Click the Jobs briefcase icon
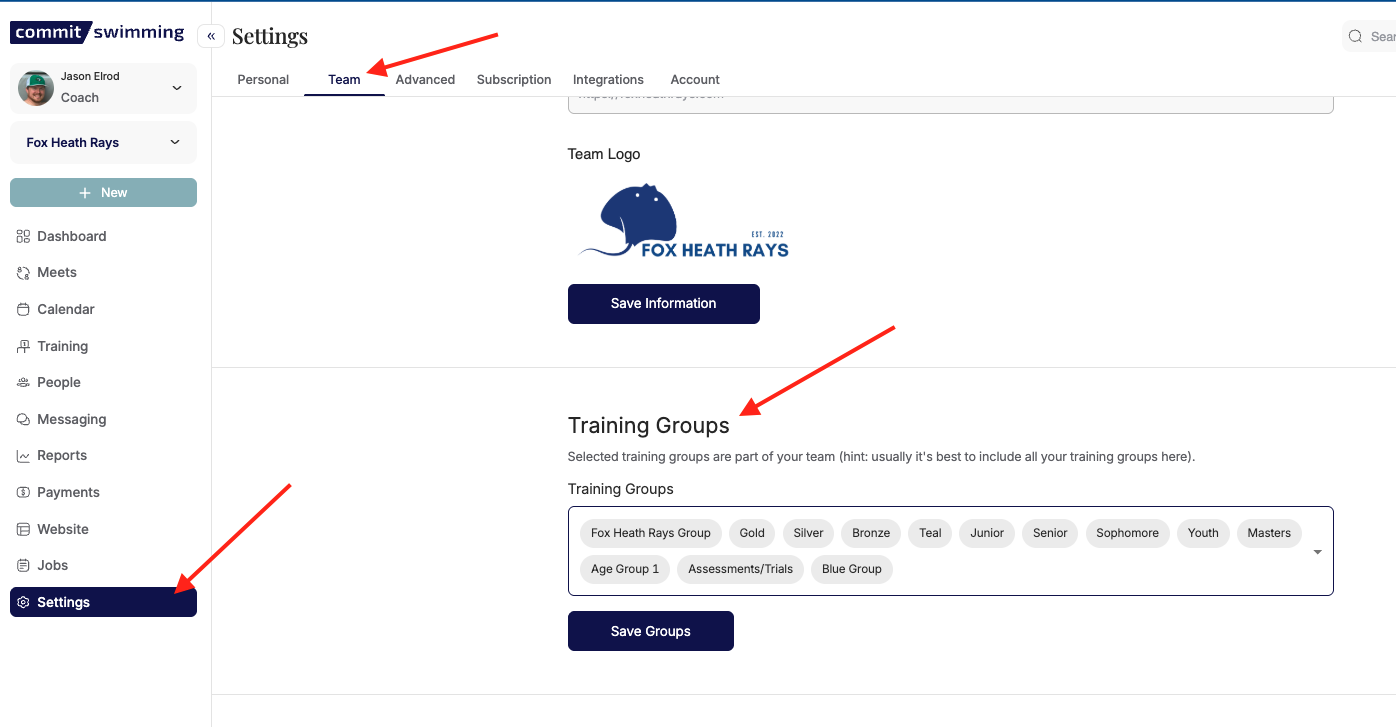This screenshot has width=1396, height=727. [24, 565]
